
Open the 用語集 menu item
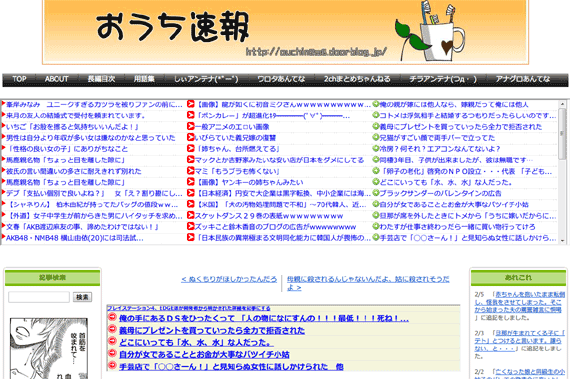pyautogui.click(x=144, y=79)
